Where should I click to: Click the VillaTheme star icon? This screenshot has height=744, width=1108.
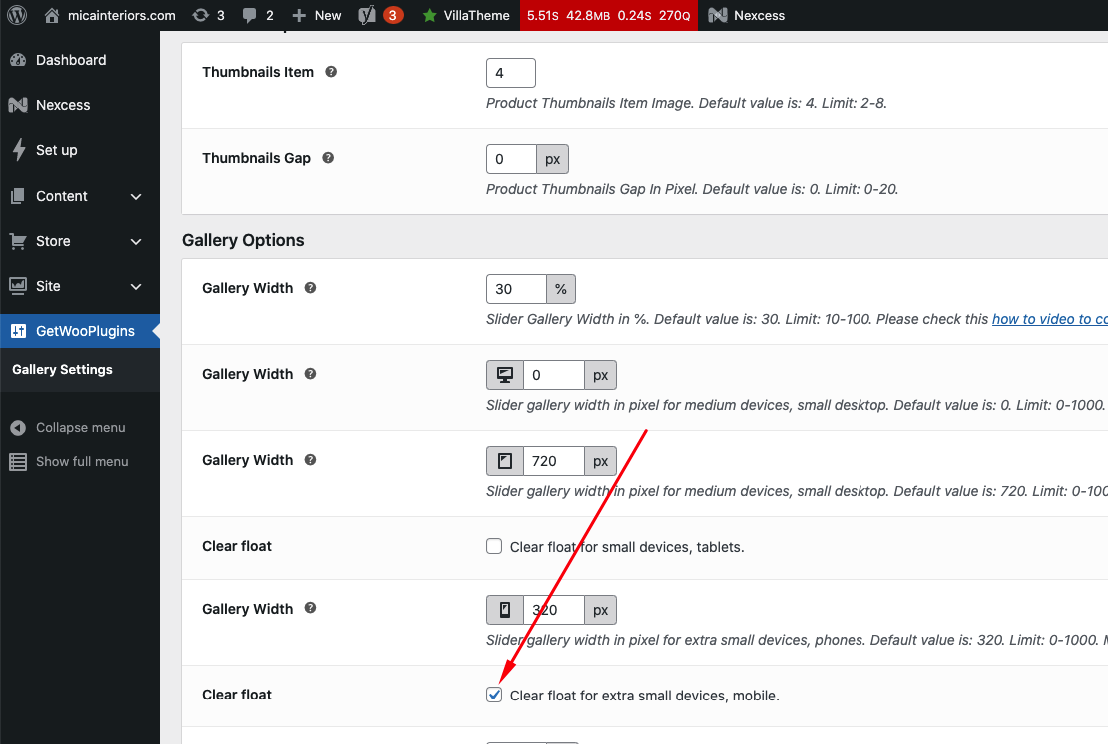click(x=429, y=16)
